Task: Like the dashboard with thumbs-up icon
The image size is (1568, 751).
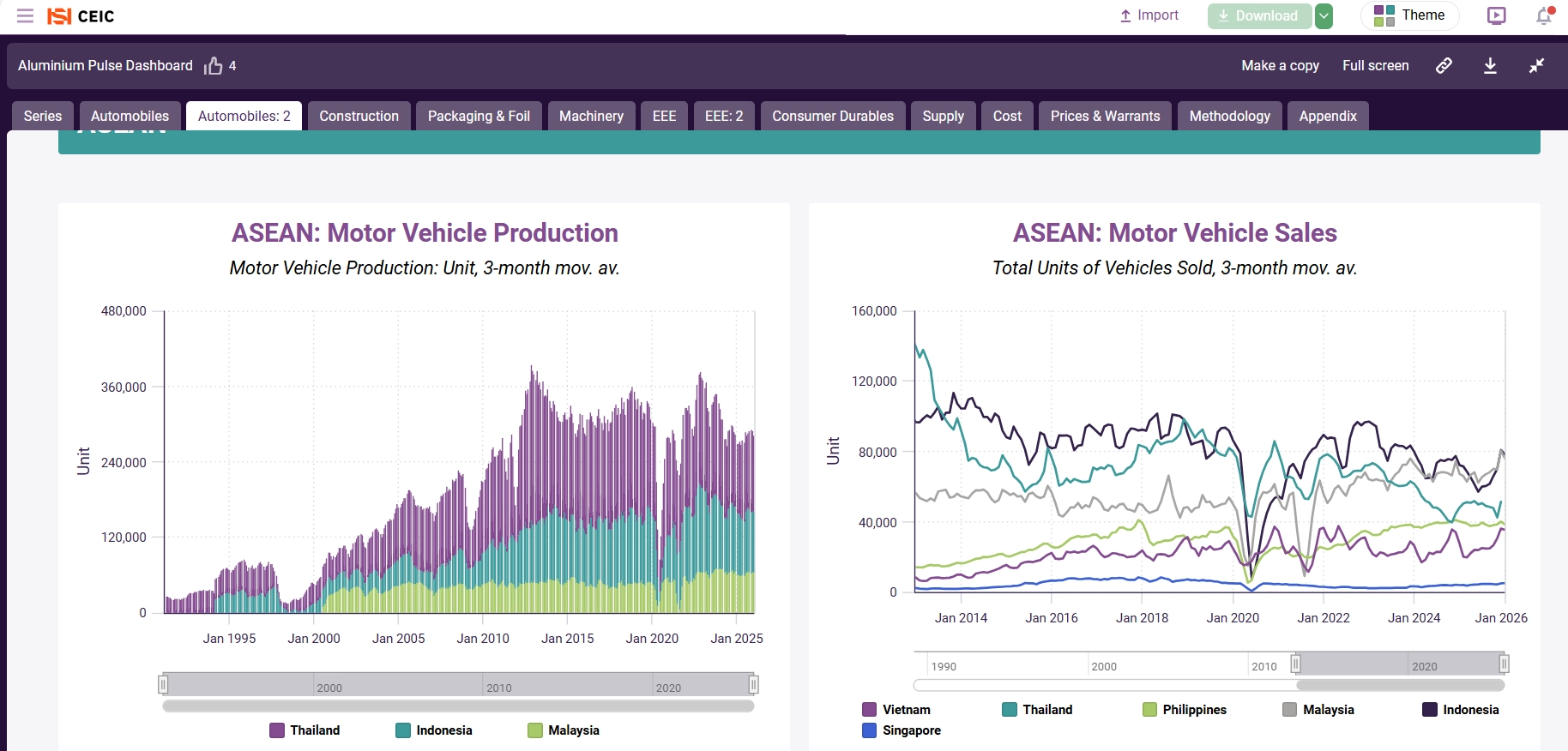Action: tap(214, 66)
